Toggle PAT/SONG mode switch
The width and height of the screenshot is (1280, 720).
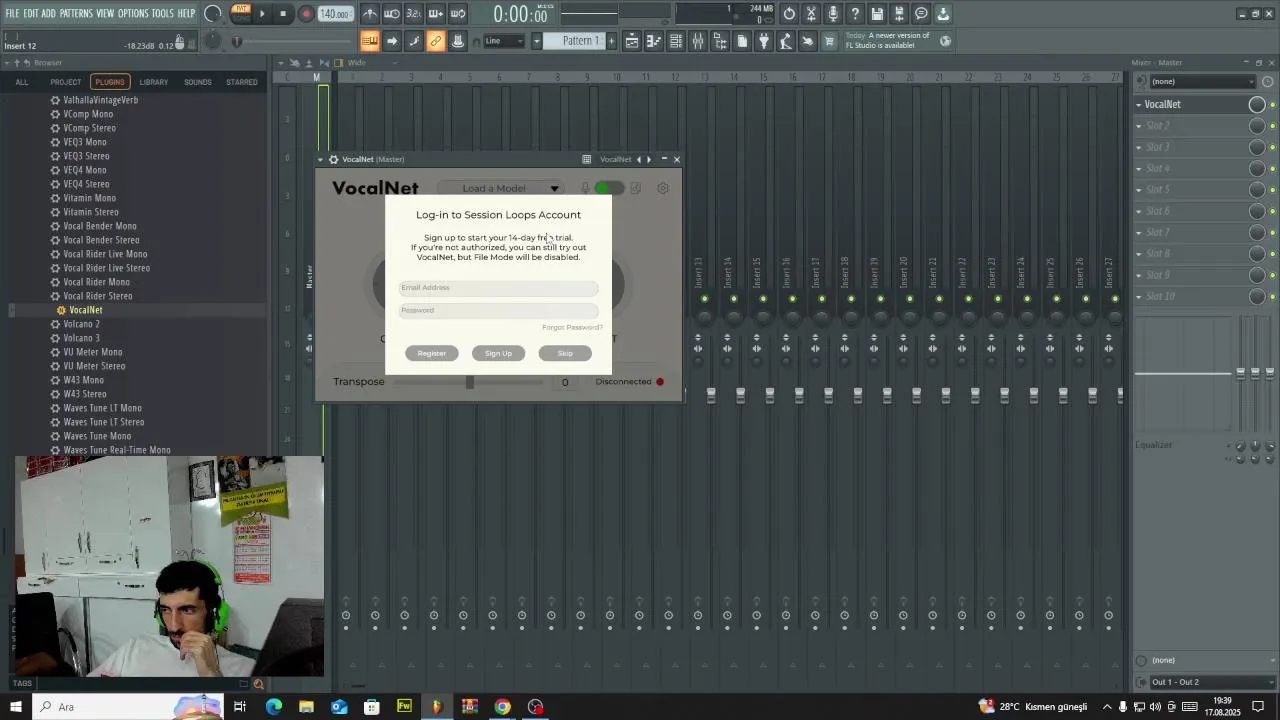coord(241,13)
